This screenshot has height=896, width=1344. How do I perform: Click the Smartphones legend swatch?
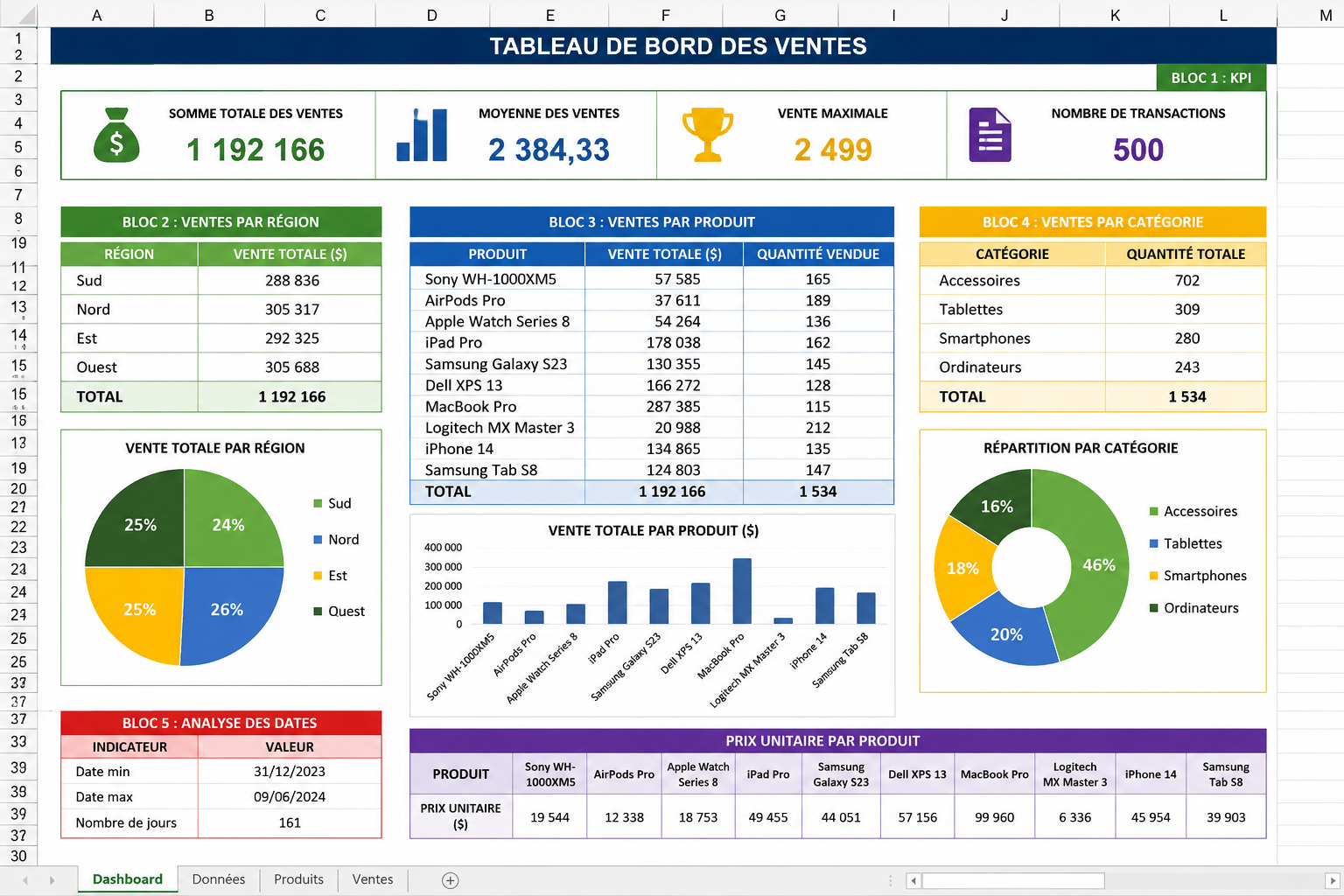pos(1154,576)
